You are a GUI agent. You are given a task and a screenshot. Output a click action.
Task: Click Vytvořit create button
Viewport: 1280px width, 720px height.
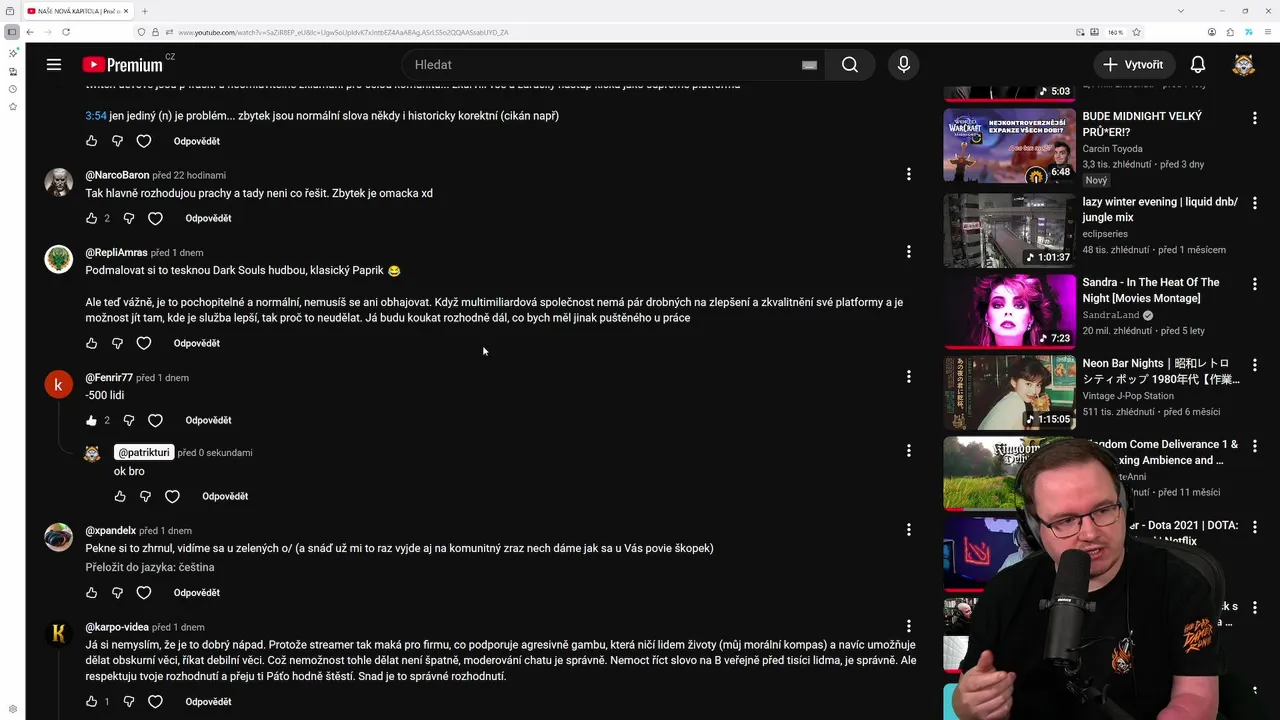(1133, 64)
